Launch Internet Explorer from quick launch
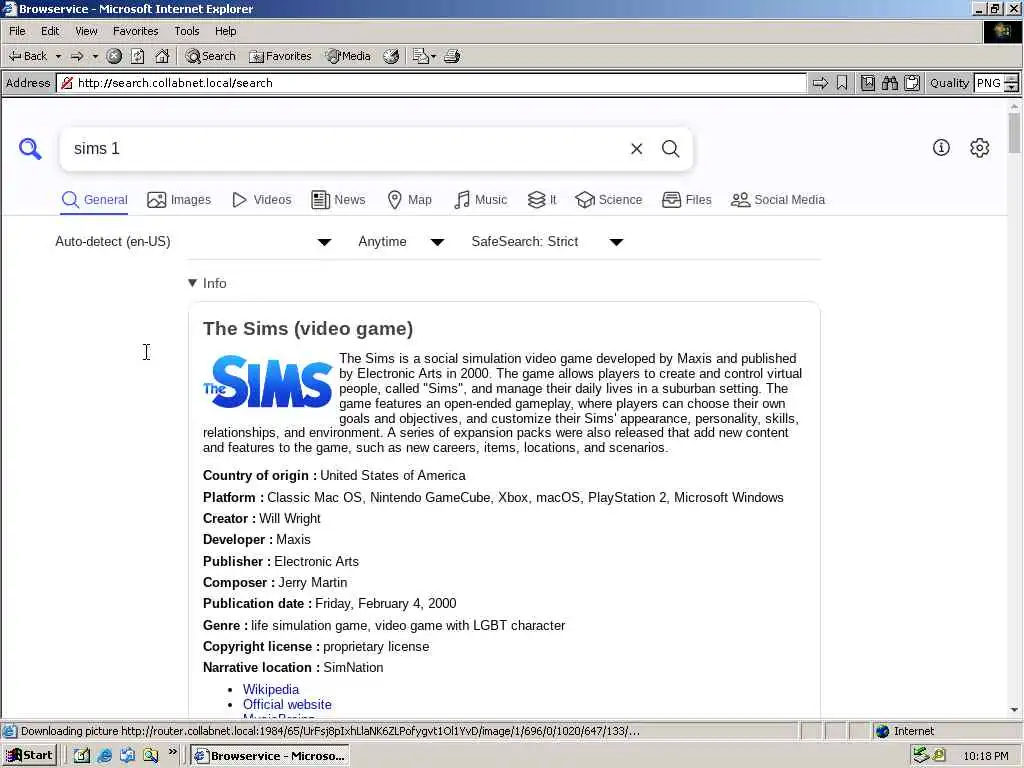 [104, 756]
